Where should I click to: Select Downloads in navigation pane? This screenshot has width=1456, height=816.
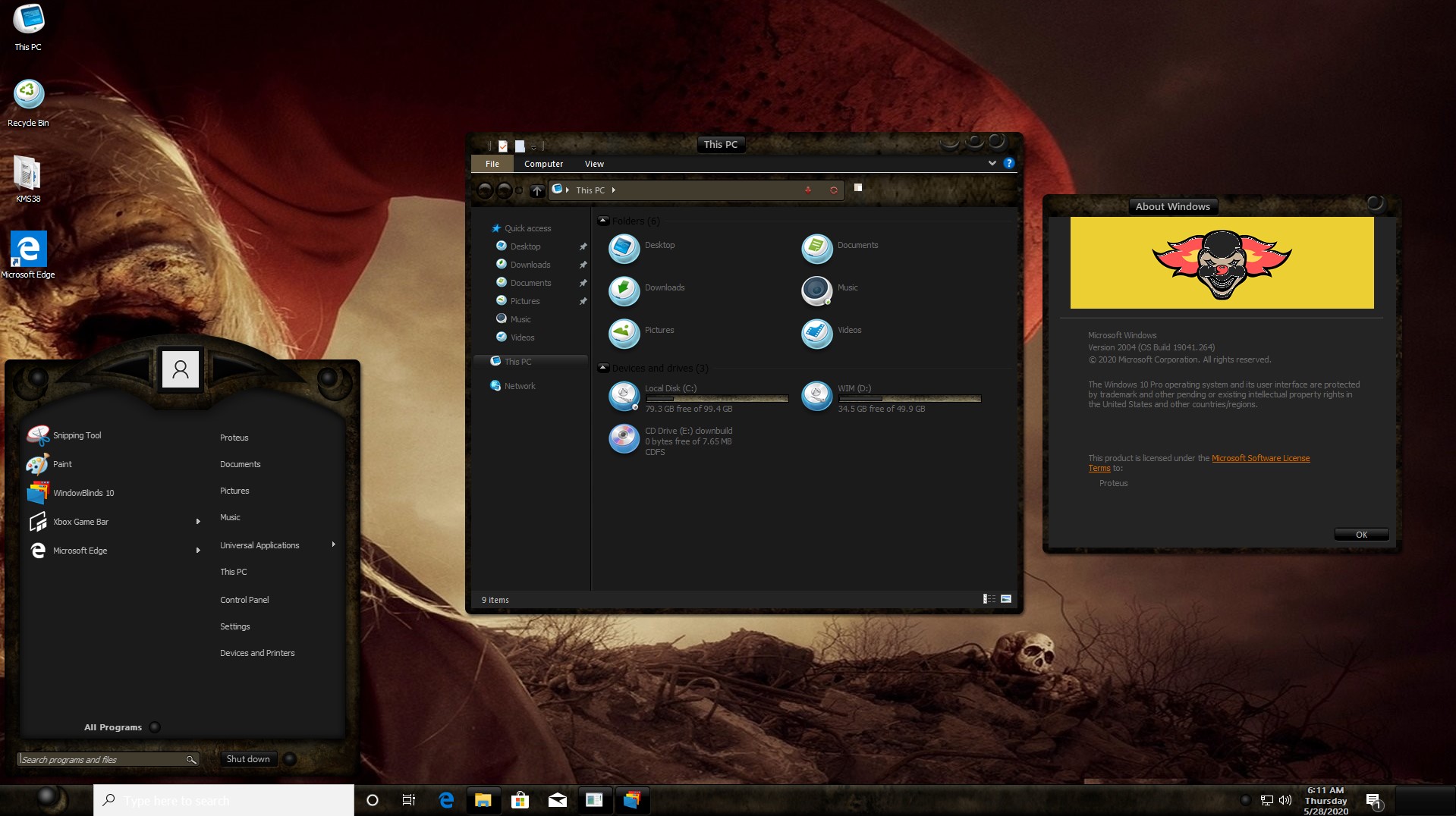pos(530,265)
